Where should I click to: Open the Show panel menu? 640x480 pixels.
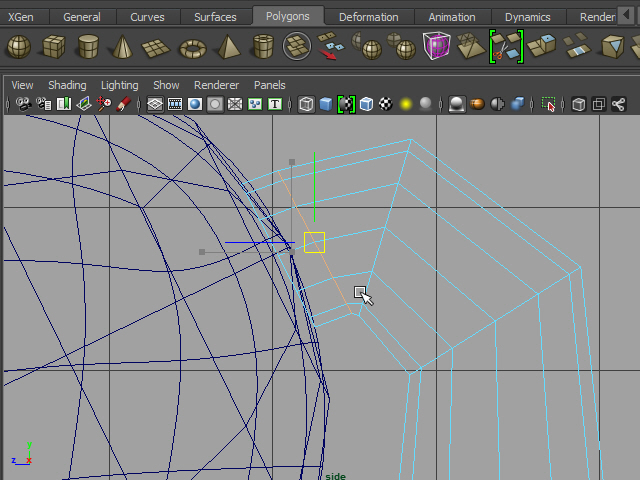[166, 85]
